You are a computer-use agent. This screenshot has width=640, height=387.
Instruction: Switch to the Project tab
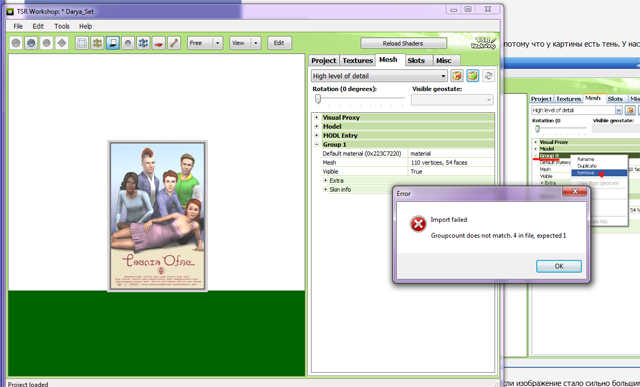click(324, 60)
